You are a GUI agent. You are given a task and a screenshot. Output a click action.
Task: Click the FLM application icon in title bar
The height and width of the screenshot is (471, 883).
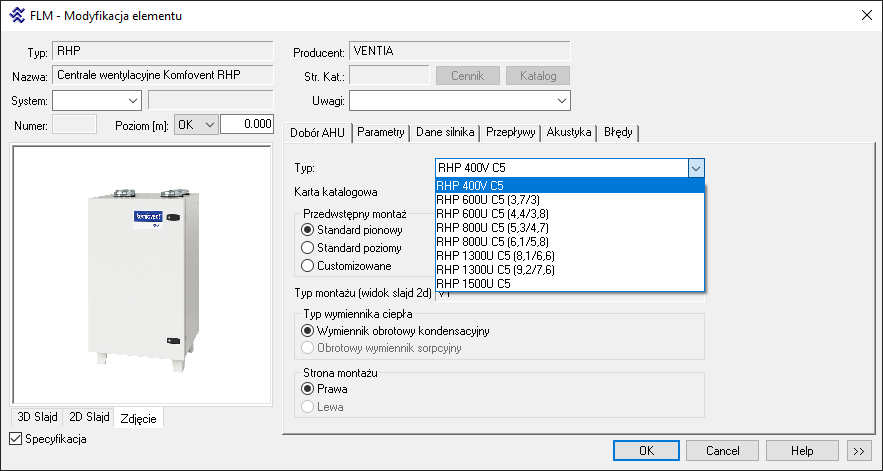(x=15, y=15)
